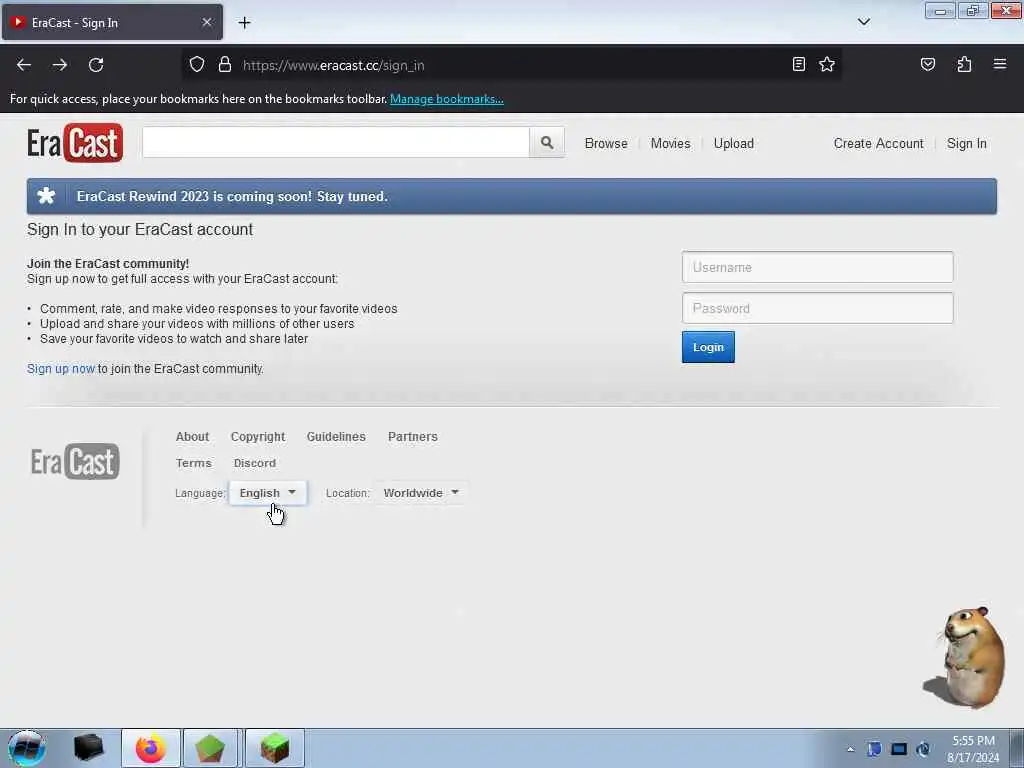Open Windows Start orb
Viewport: 1024px width, 768px height.
pyautogui.click(x=27, y=748)
